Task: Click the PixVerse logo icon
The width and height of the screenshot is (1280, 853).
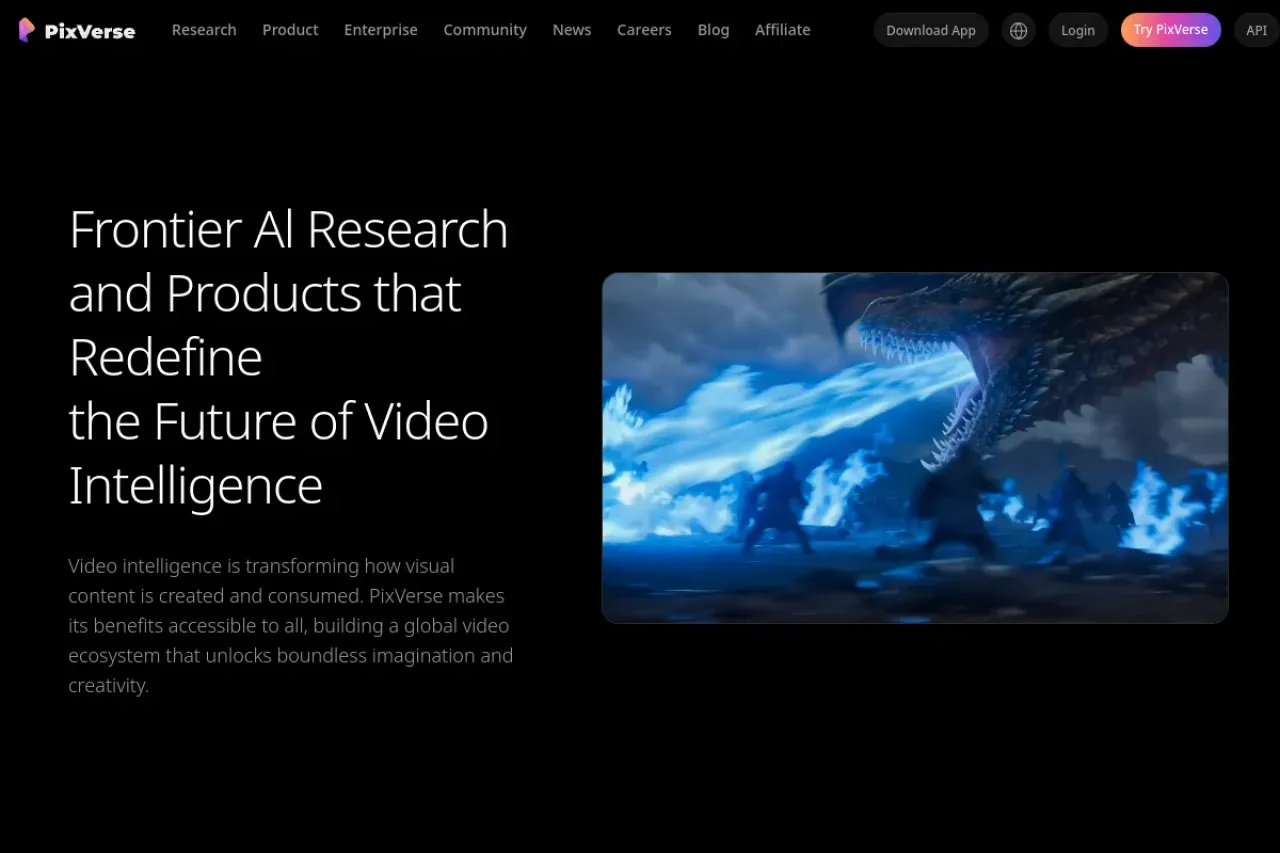Action: coord(27,30)
